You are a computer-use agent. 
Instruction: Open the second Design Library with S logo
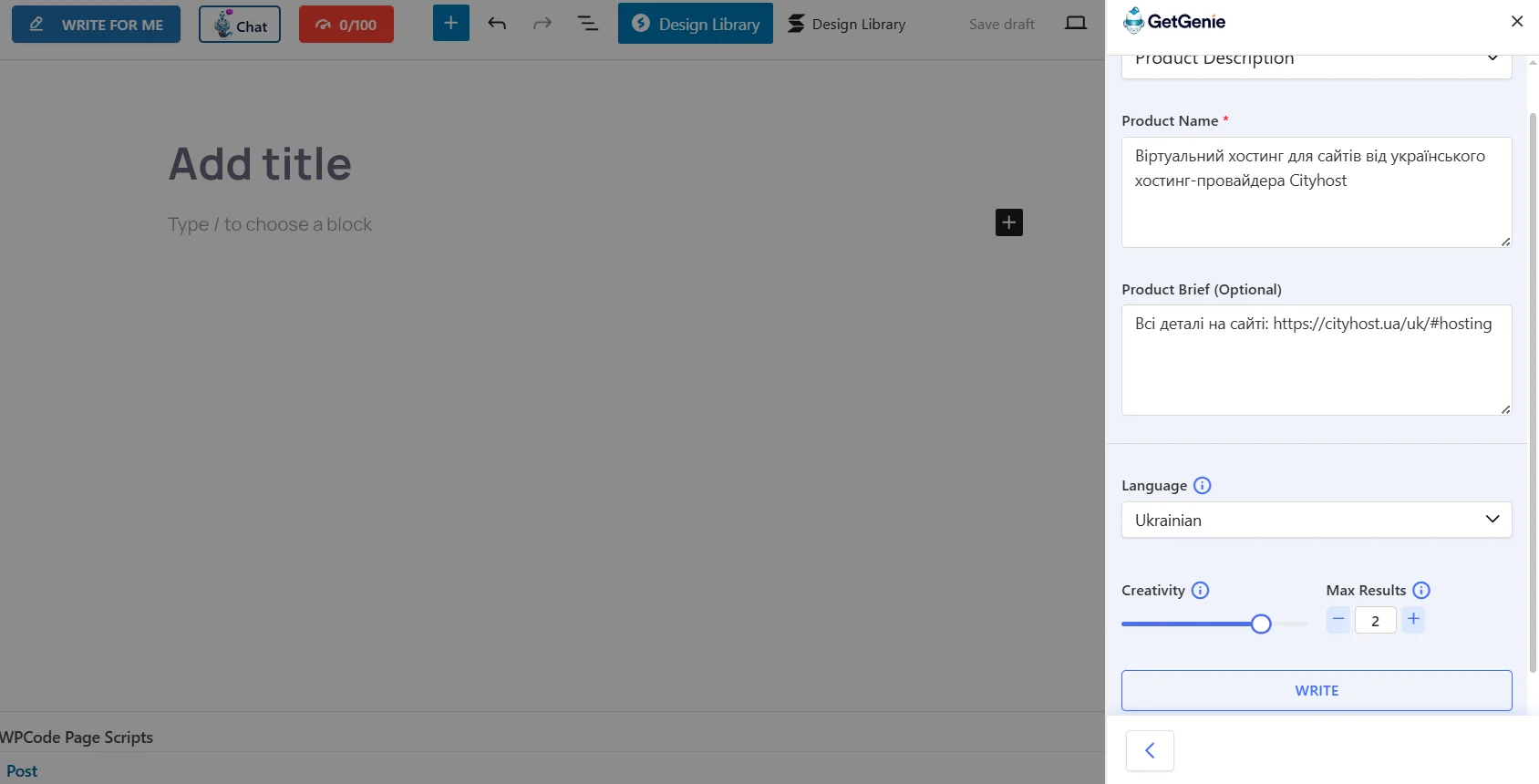847,24
